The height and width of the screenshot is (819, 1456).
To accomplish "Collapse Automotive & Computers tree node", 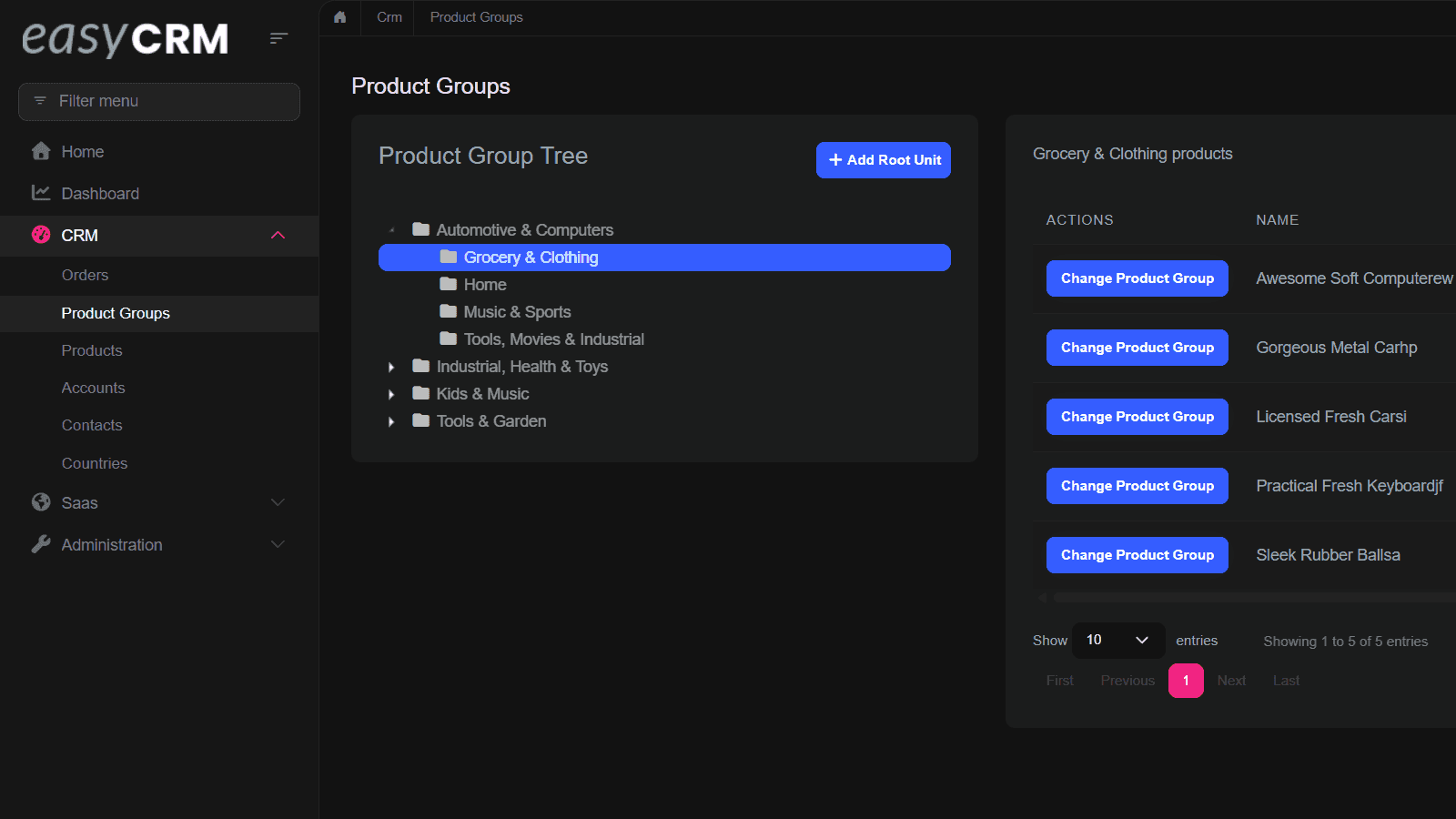I will pos(392,230).
